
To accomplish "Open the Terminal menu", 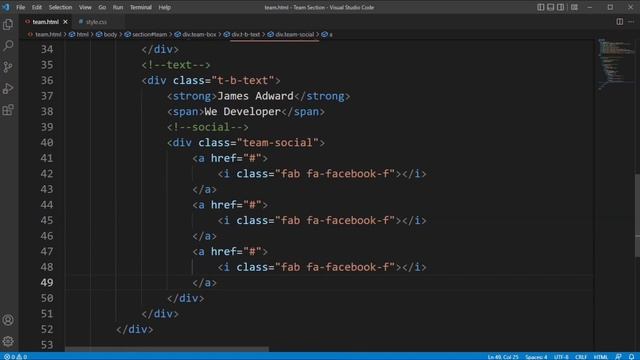I will pyautogui.click(x=141, y=7).
